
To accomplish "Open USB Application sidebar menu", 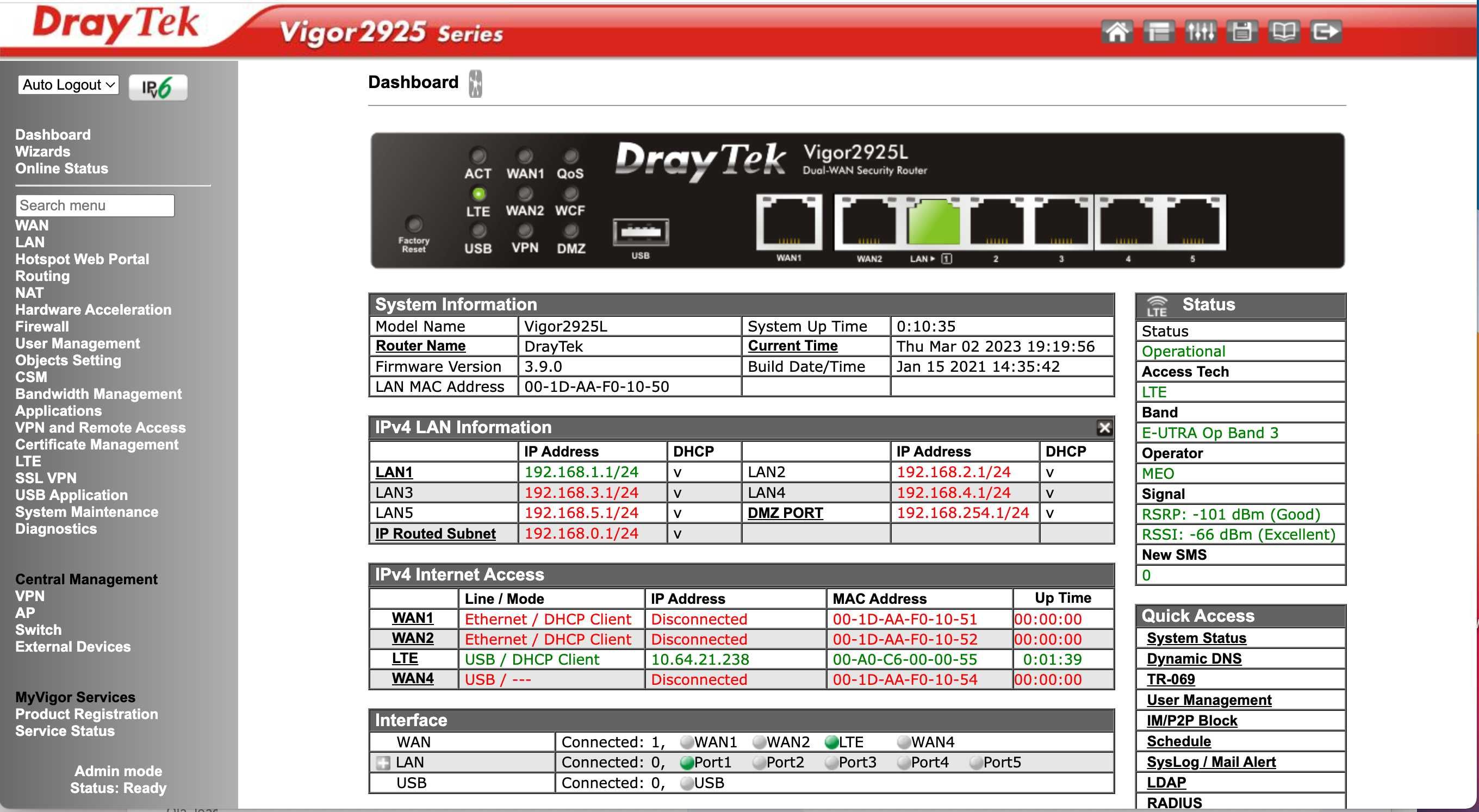I will (71, 495).
